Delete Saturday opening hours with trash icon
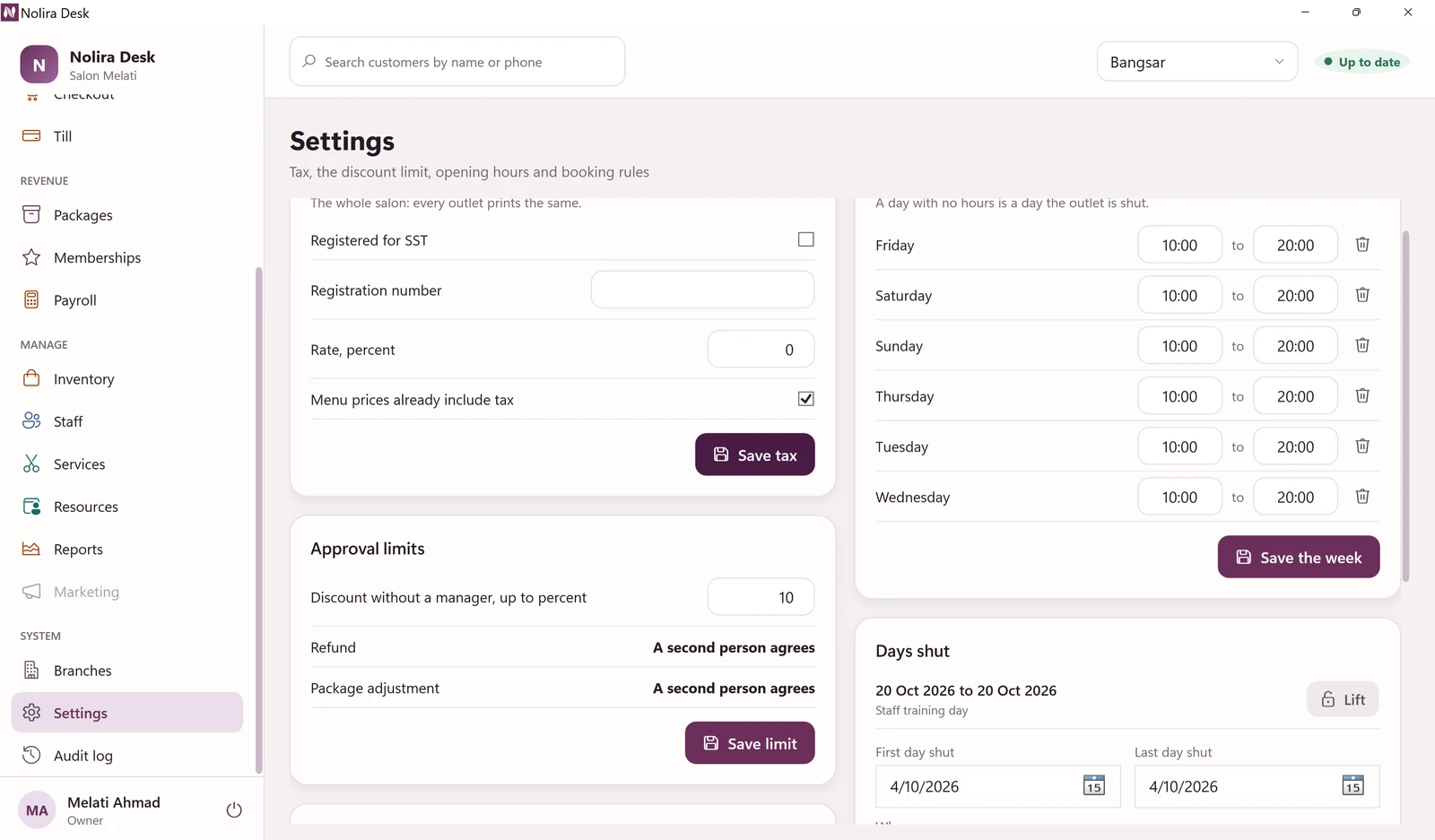The image size is (1435, 840). click(1361, 295)
